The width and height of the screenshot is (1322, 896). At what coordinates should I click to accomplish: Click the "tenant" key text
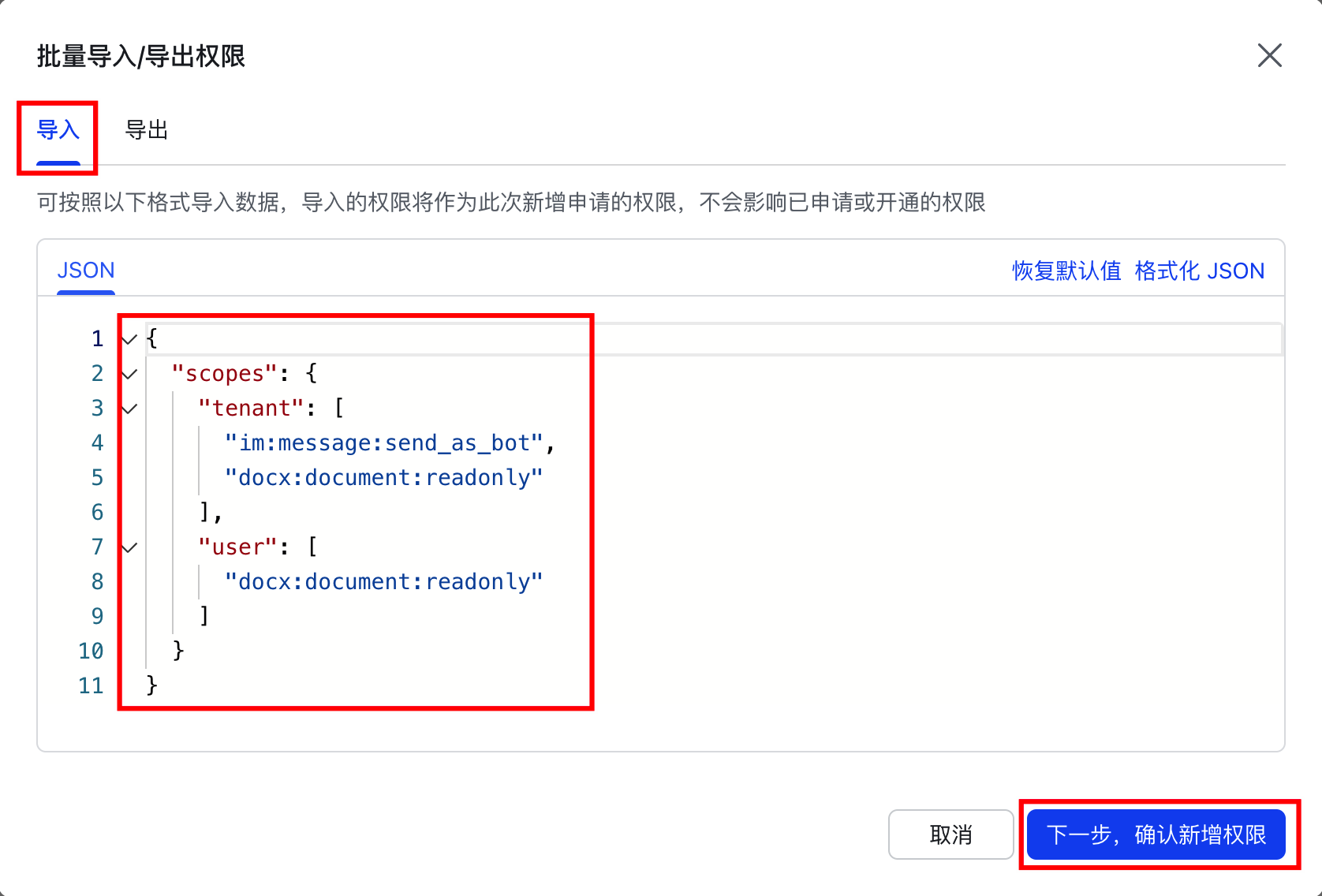pos(251,408)
